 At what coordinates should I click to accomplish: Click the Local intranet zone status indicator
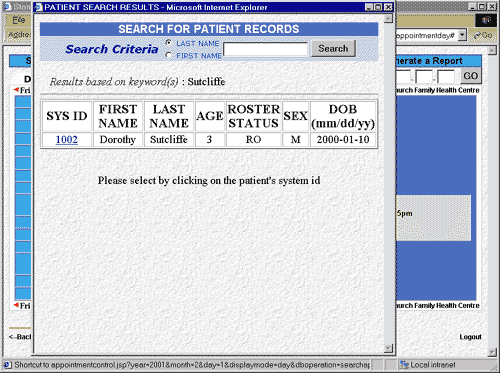point(427,365)
